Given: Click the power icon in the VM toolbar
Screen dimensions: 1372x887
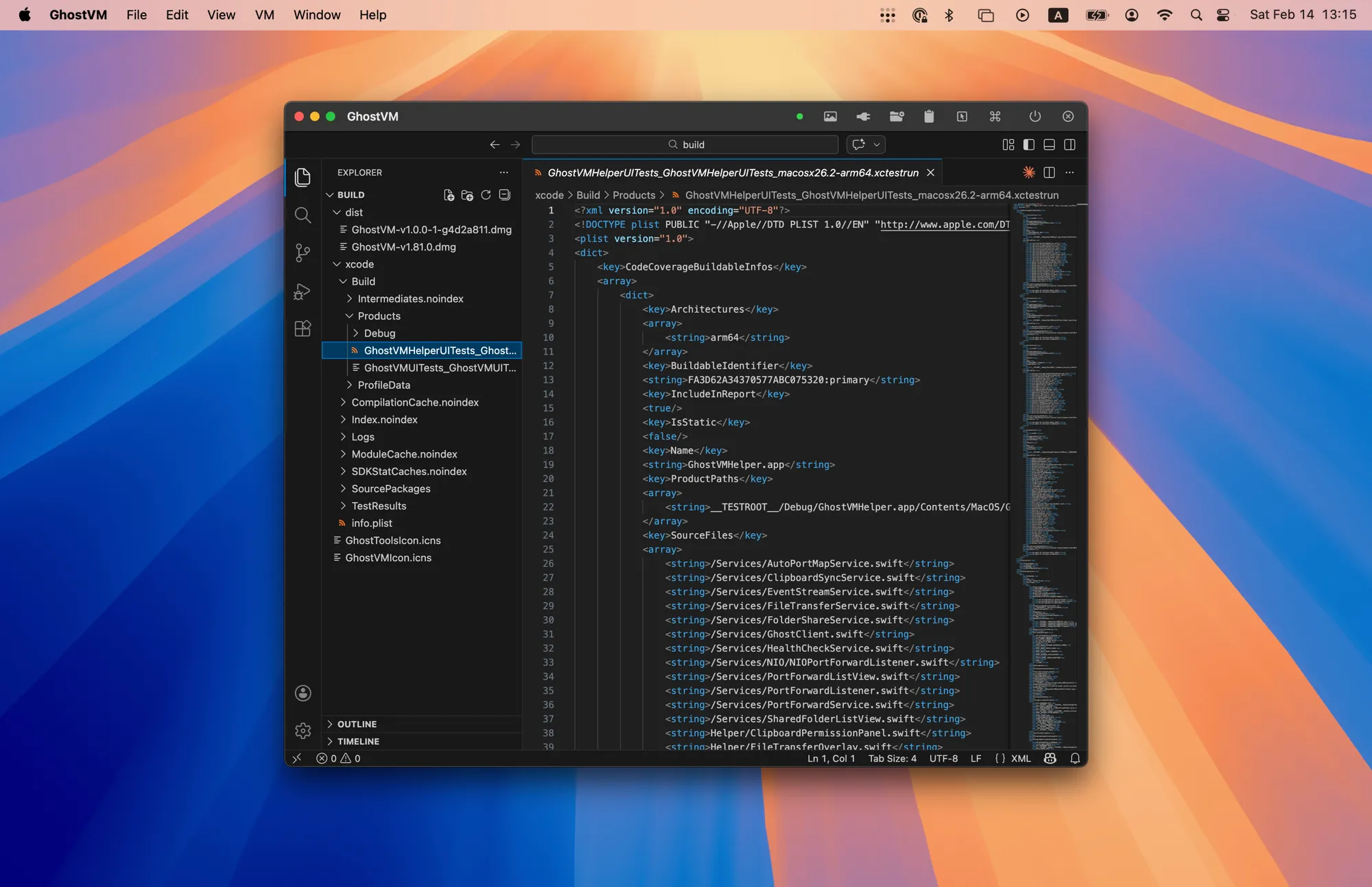Looking at the screenshot, I should point(1035,116).
